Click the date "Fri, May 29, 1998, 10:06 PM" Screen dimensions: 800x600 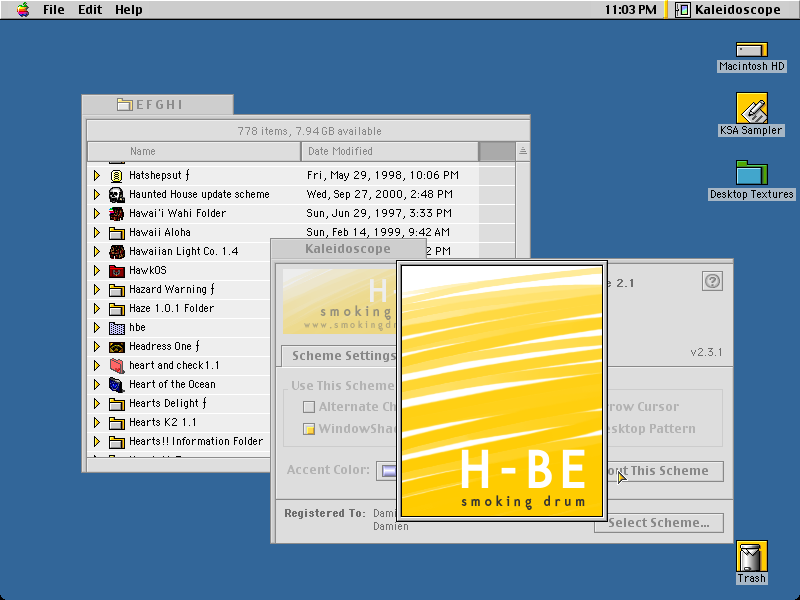(383, 176)
